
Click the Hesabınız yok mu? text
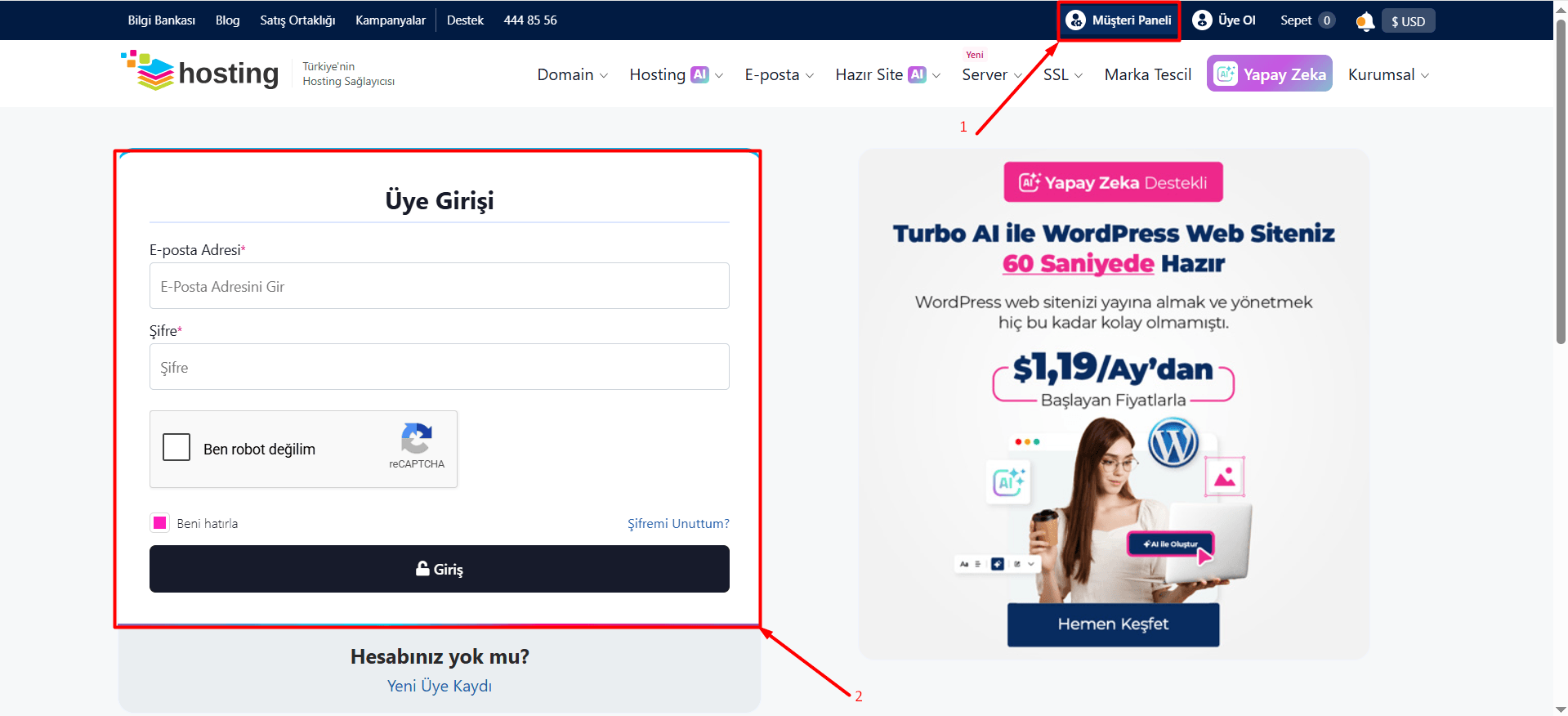(x=440, y=656)
